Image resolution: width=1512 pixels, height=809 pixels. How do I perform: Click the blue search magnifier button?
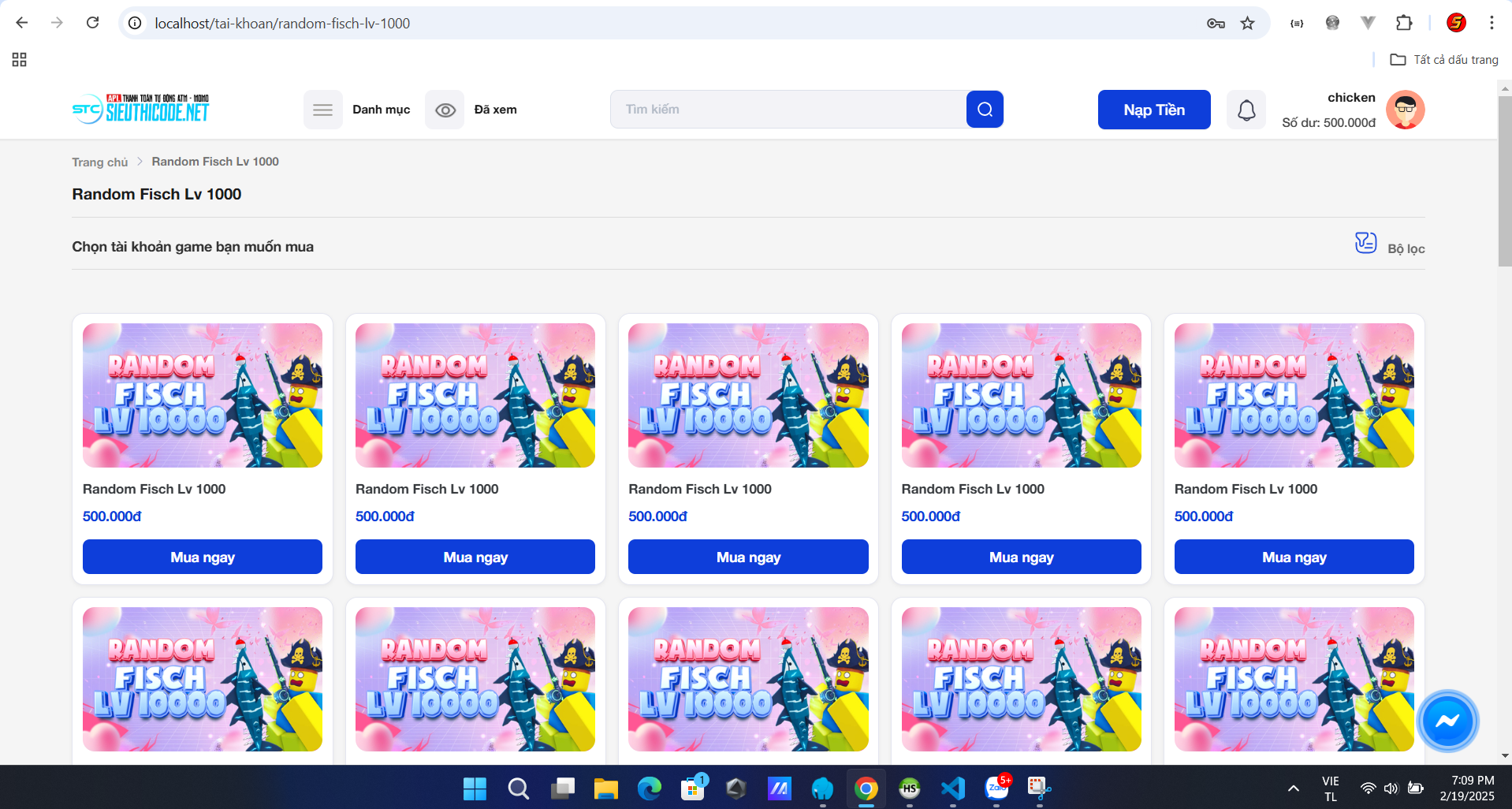(985, 110)
